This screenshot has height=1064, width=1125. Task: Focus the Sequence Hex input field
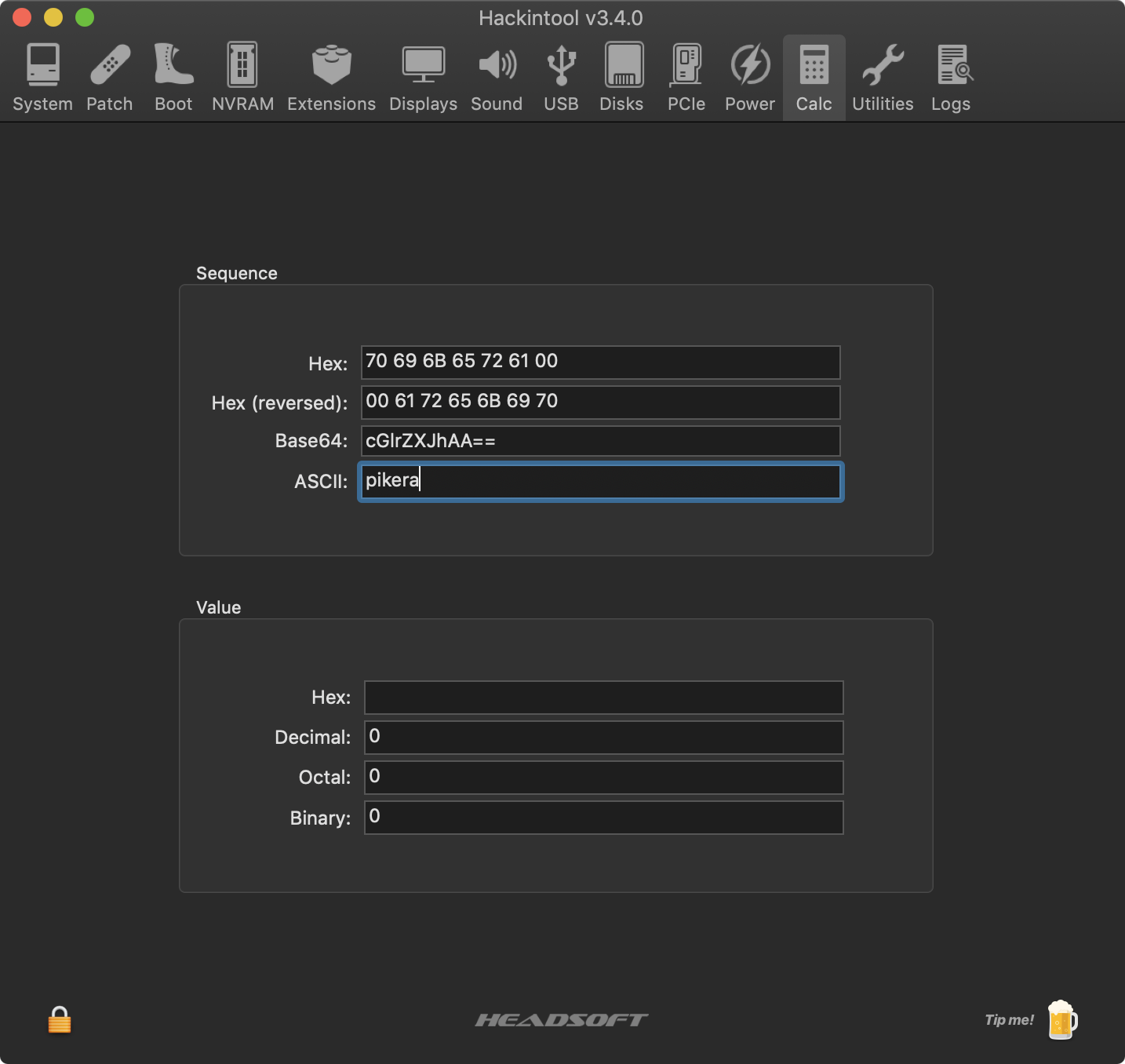[601, 363]
